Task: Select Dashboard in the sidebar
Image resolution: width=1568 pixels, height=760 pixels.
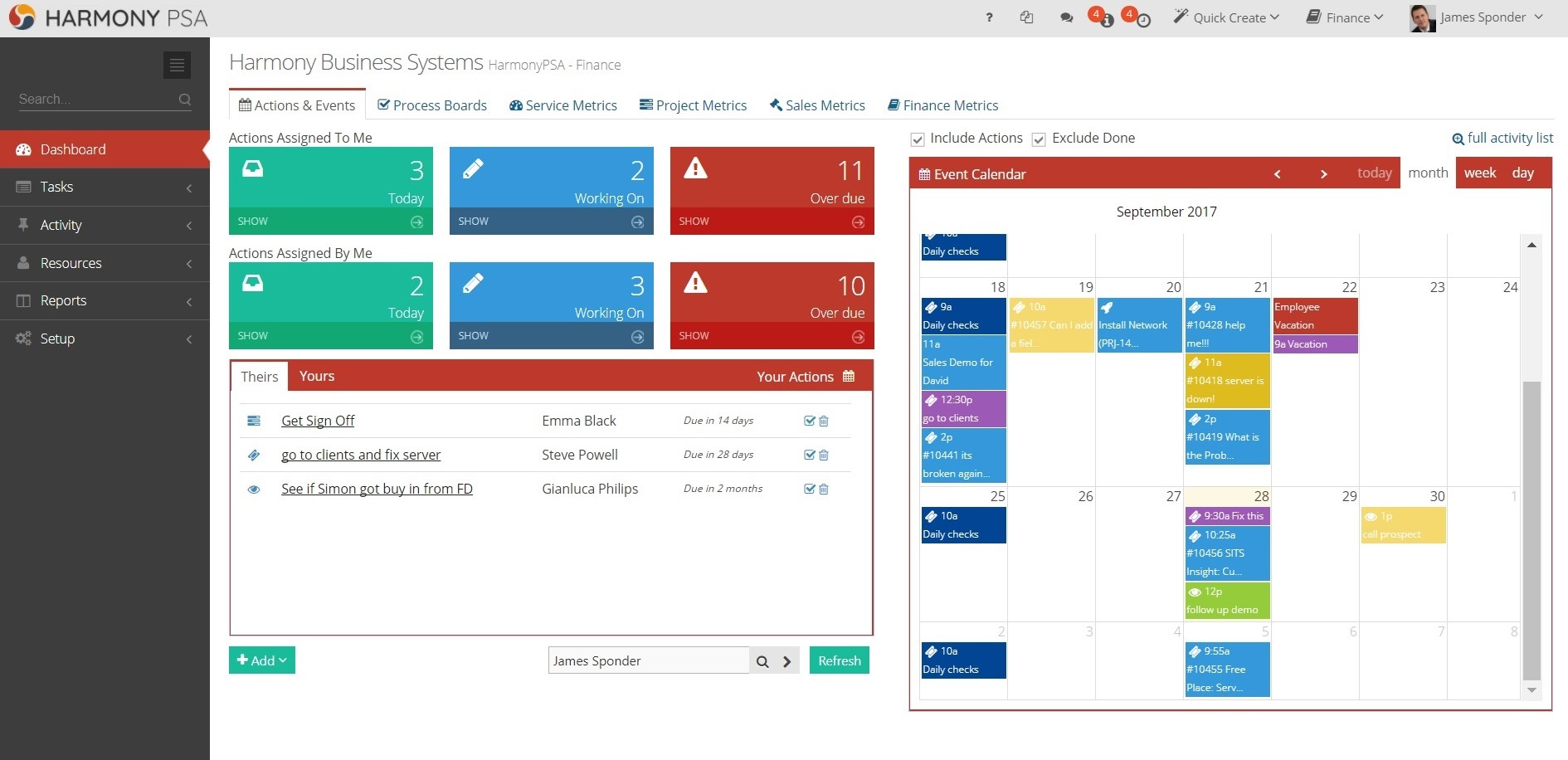Action: pyautogui.click(x=105, y=150)
